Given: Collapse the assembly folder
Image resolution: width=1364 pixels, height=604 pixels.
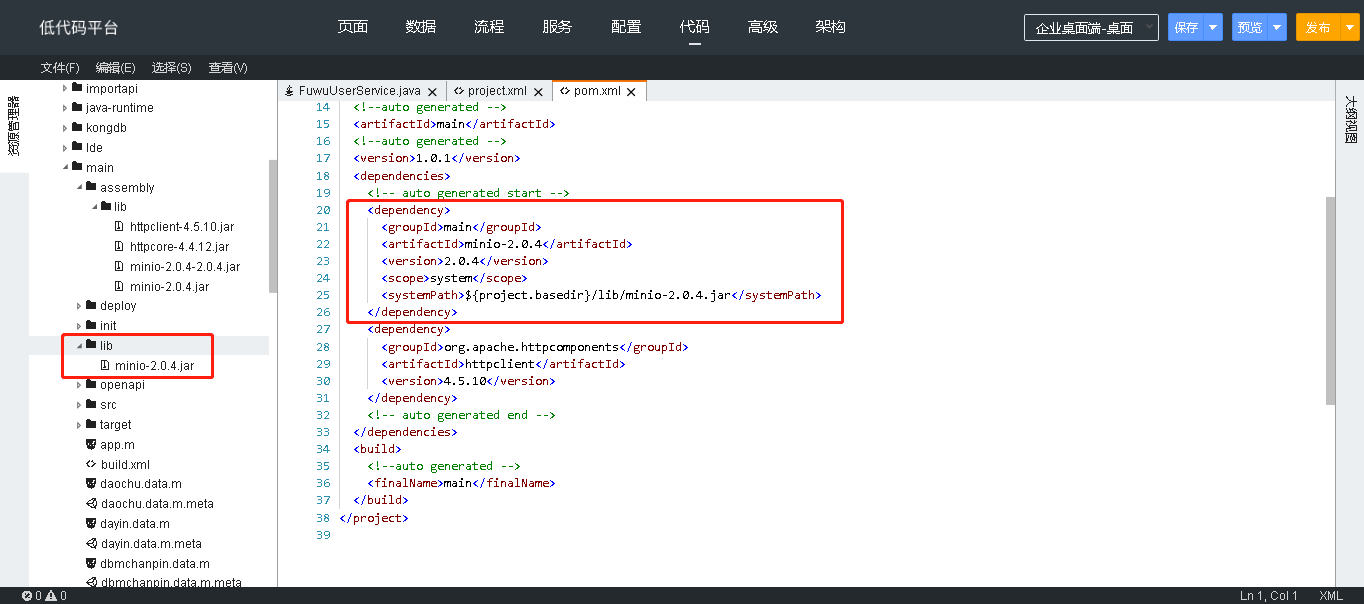Looking at the screenshot, I should tap(80, 188).
